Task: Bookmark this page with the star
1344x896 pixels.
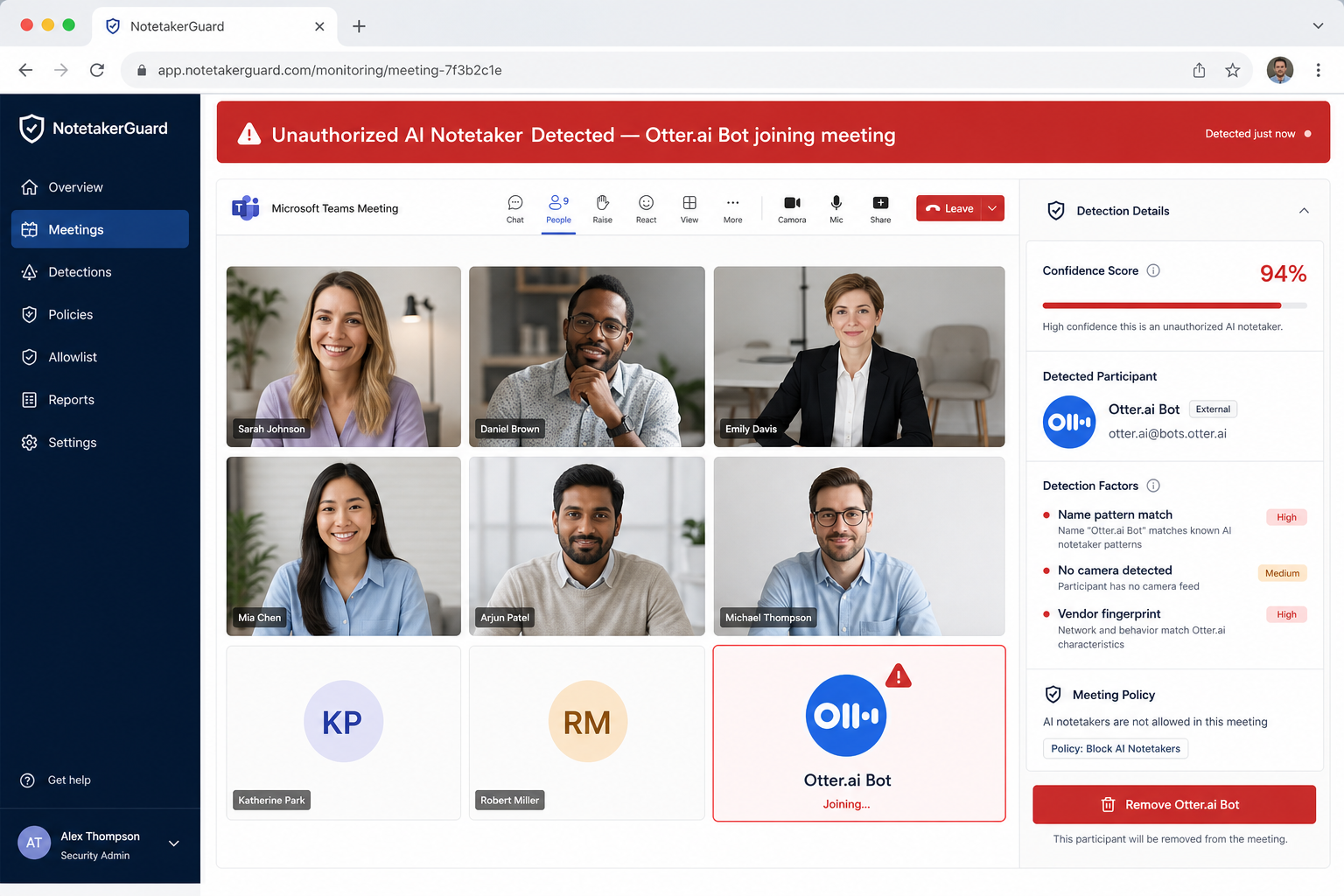Action: click(1232, 70)
